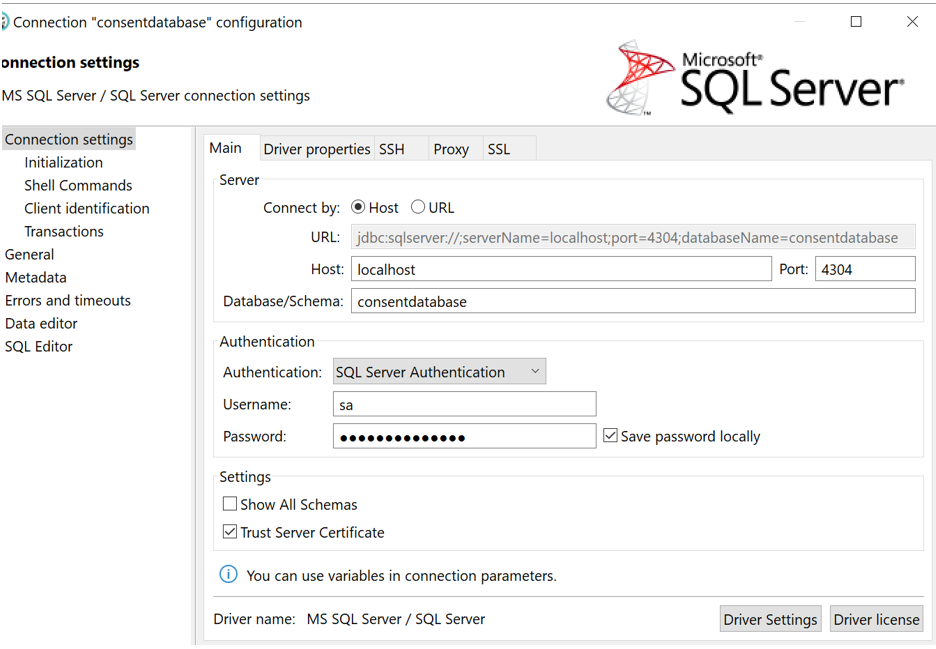Disable the Trust Server Certificate checkbox
936x649 pixels.
pos(230,532)
